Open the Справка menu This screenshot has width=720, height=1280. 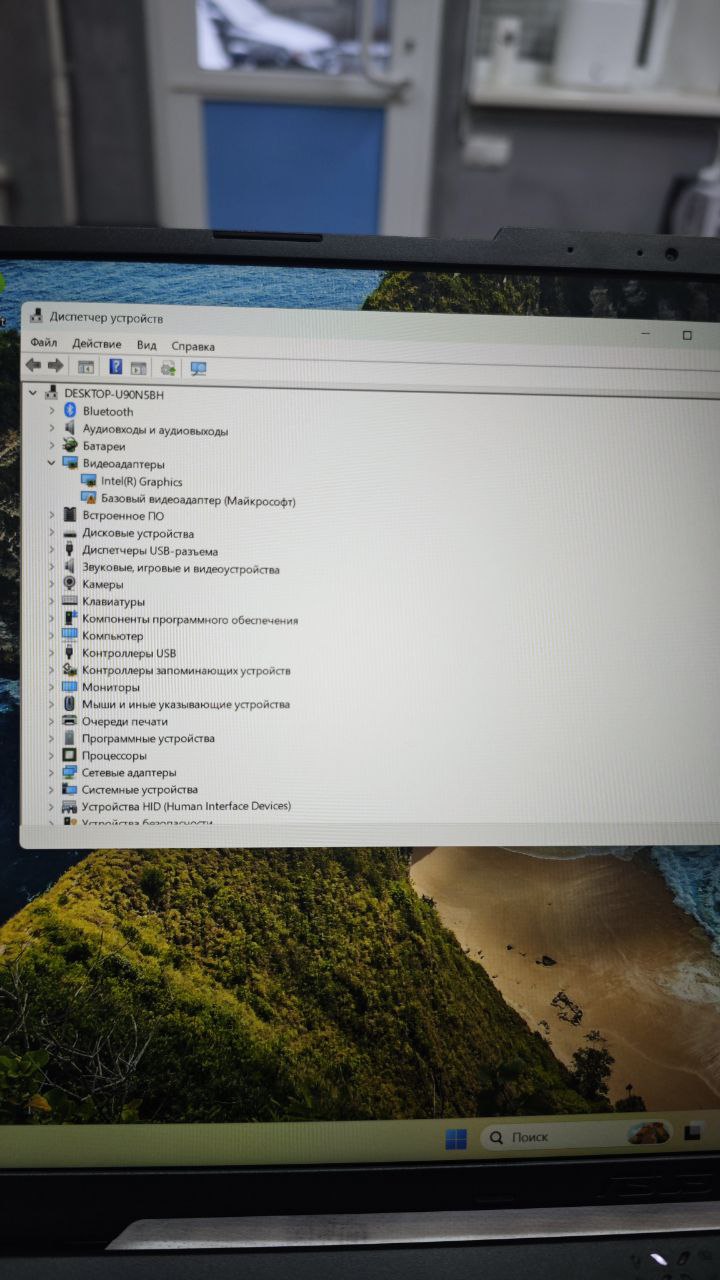[x=193, y=346]
